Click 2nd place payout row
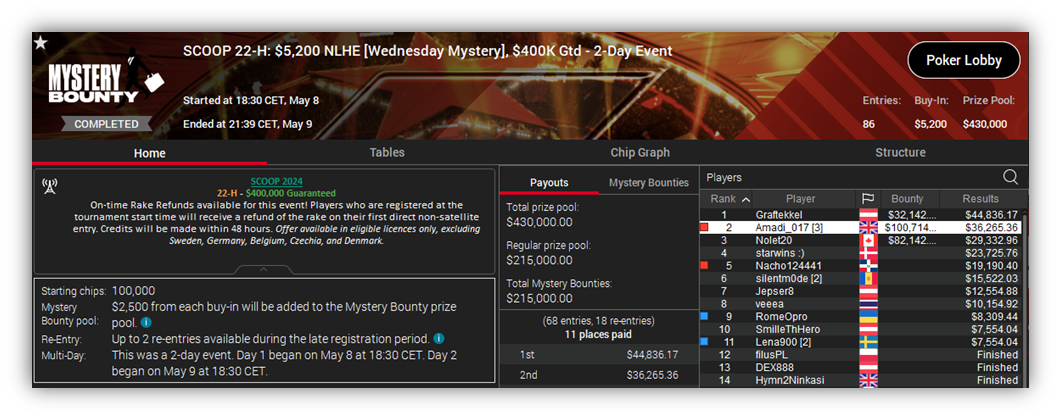 (x=599, y=375)
